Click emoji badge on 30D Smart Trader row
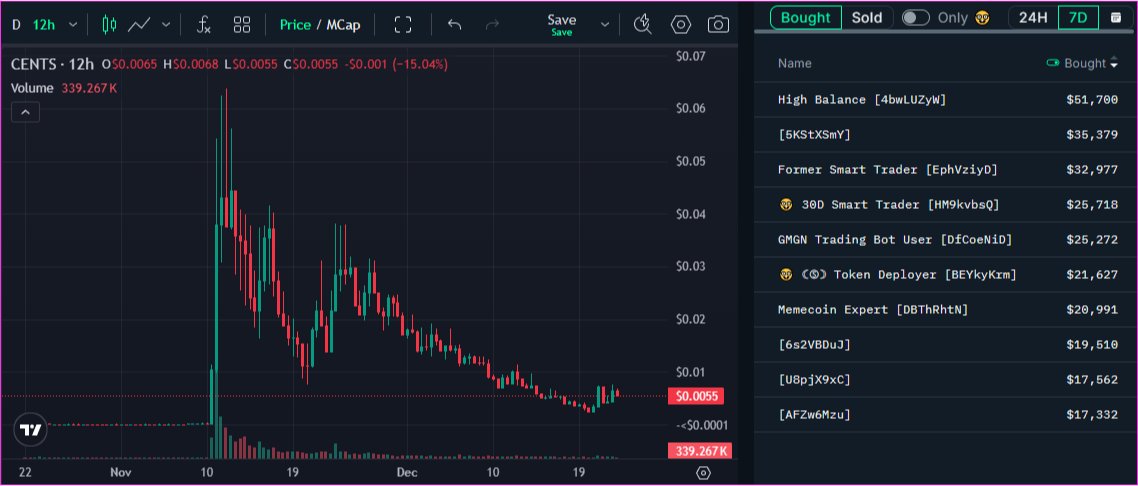The image size is (1138, 486). (x=786, y=205)
